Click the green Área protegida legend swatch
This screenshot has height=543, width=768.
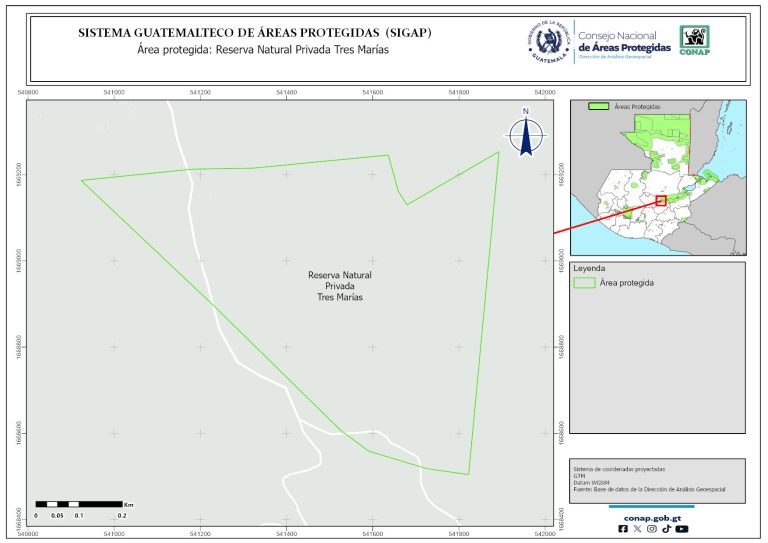(584, 283)
